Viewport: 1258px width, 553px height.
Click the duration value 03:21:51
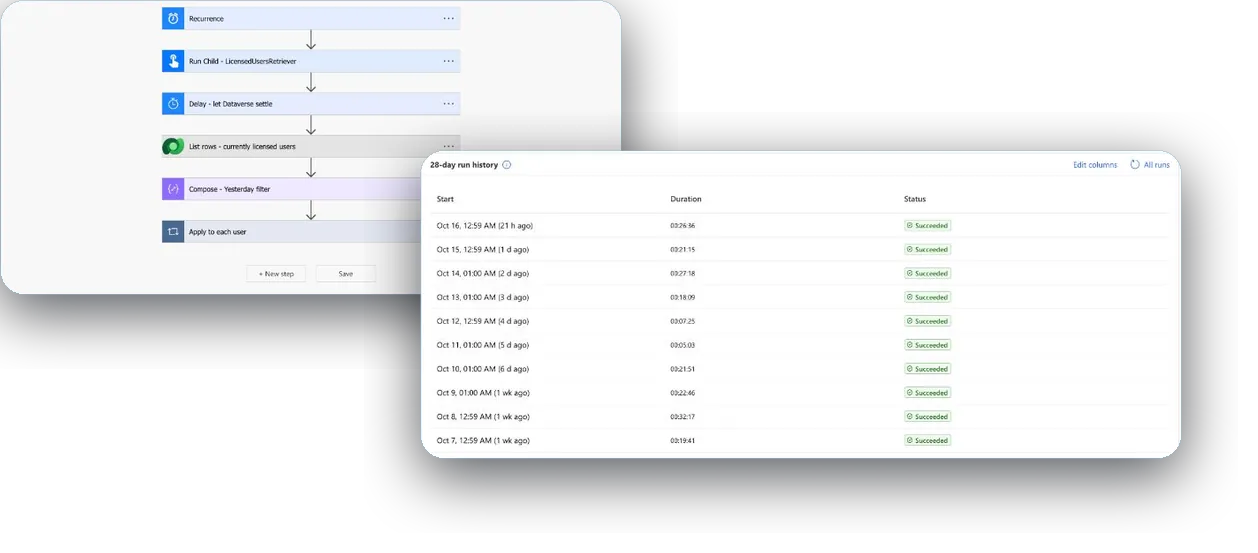(x=683, y=369)
